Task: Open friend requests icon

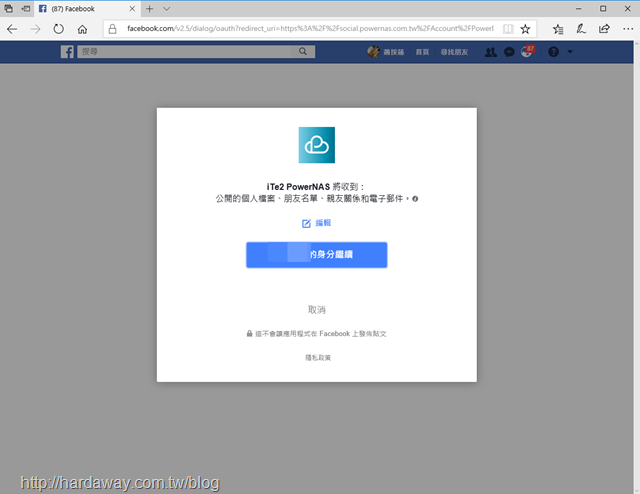Action: point(491,52)
